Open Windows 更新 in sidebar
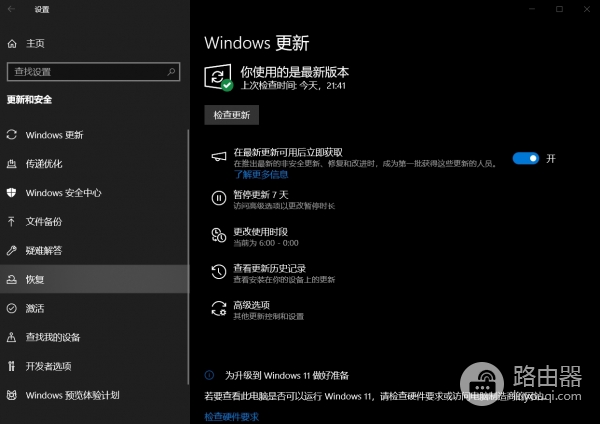Screen dimensions: 600x424 (54, 135)
